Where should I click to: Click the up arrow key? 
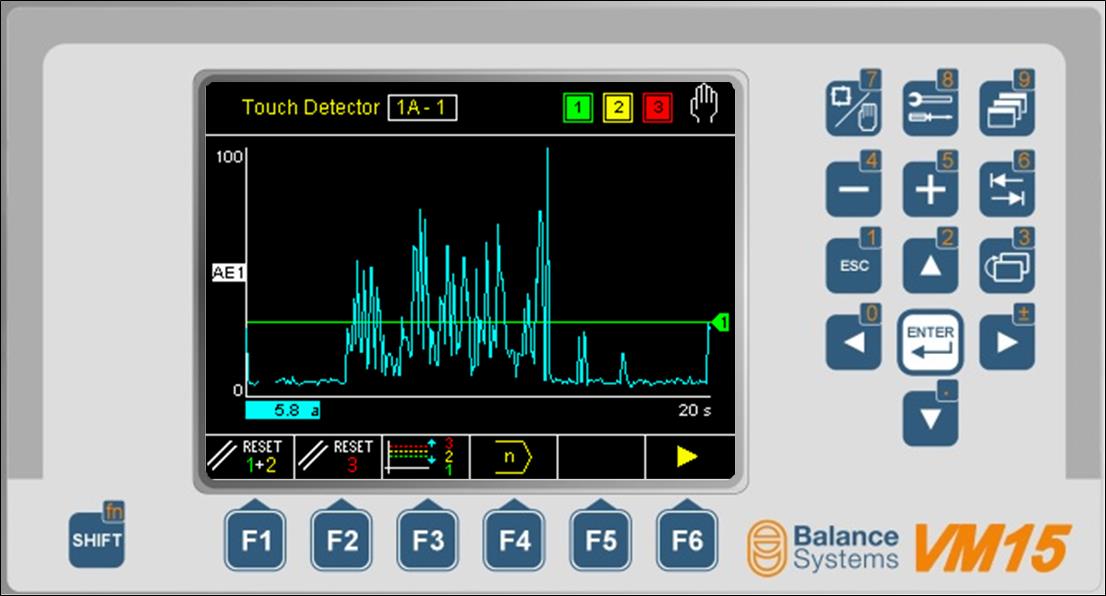coord(930,261)
